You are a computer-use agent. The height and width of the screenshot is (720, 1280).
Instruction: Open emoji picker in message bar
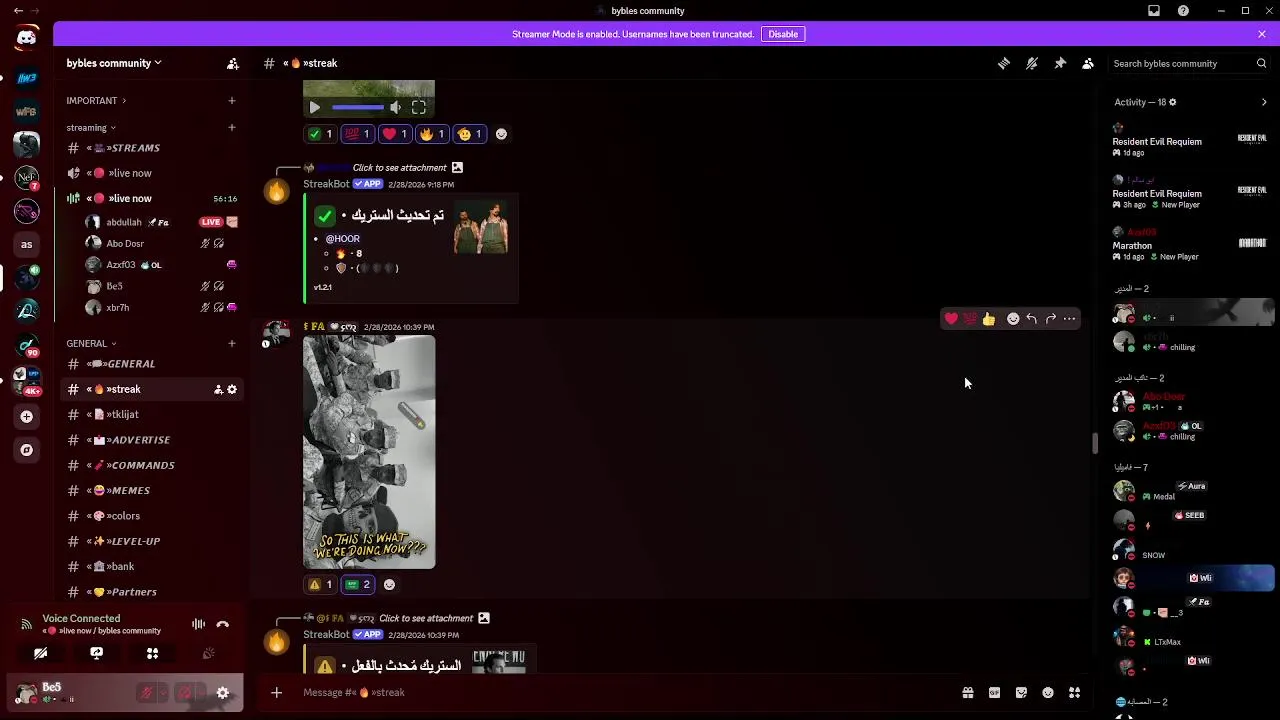(1048, 692)
